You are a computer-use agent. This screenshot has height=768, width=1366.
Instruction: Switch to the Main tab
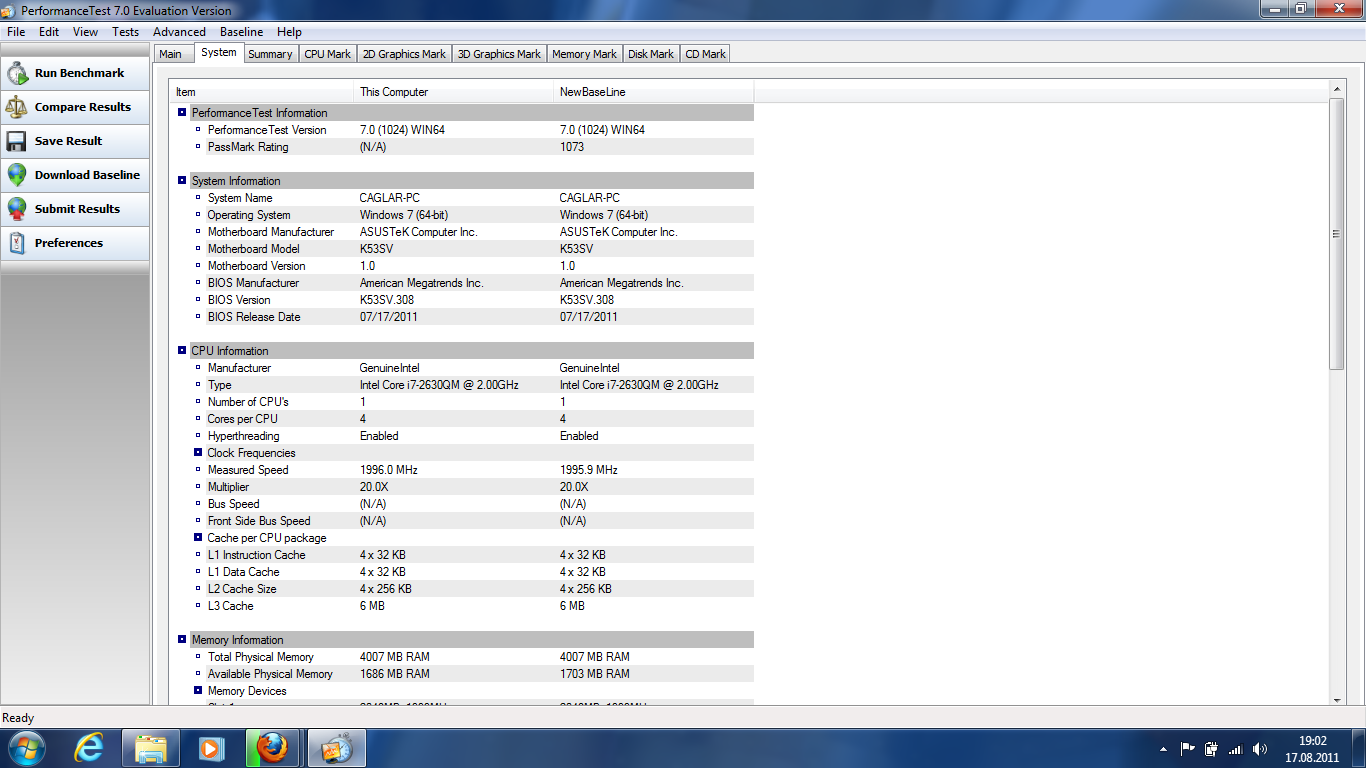[x=171, y=54]
